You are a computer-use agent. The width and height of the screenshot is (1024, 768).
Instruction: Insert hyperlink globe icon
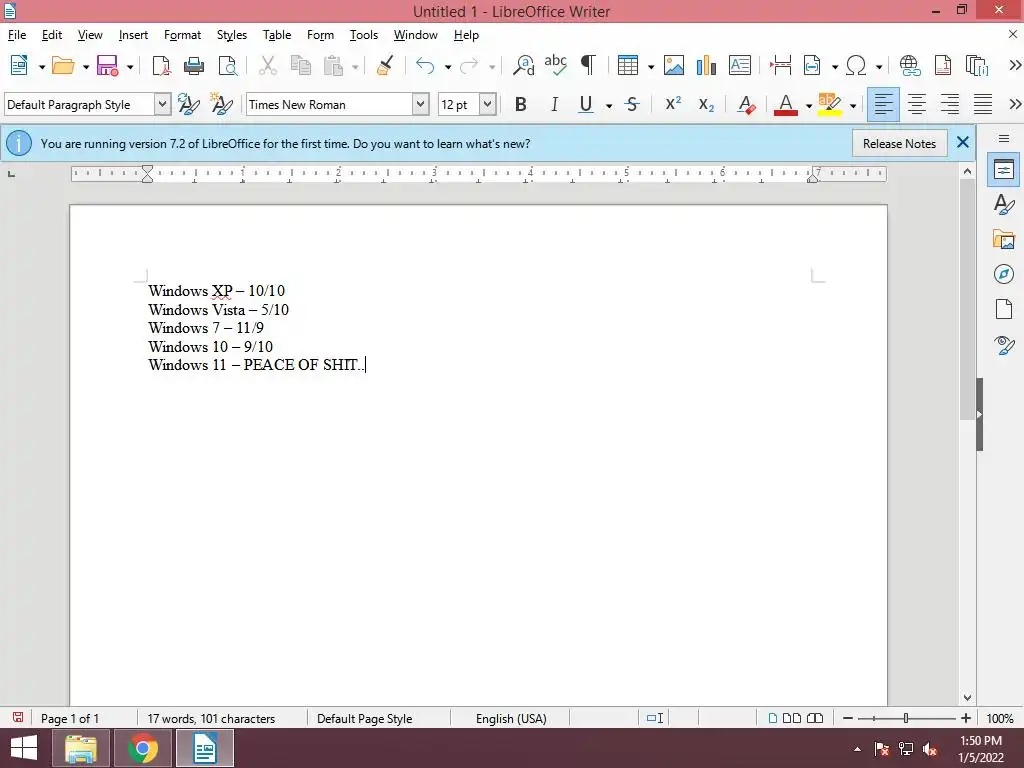click(x=910, y=66)
